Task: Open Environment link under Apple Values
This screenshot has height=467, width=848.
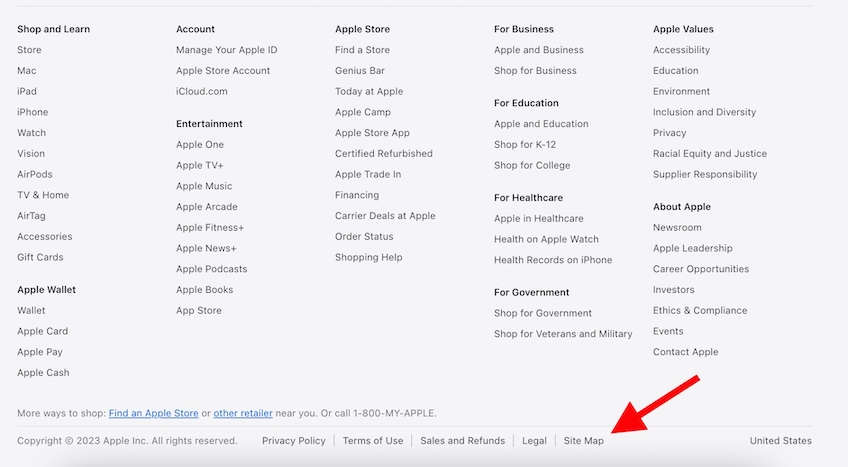Action: point(681,91)
